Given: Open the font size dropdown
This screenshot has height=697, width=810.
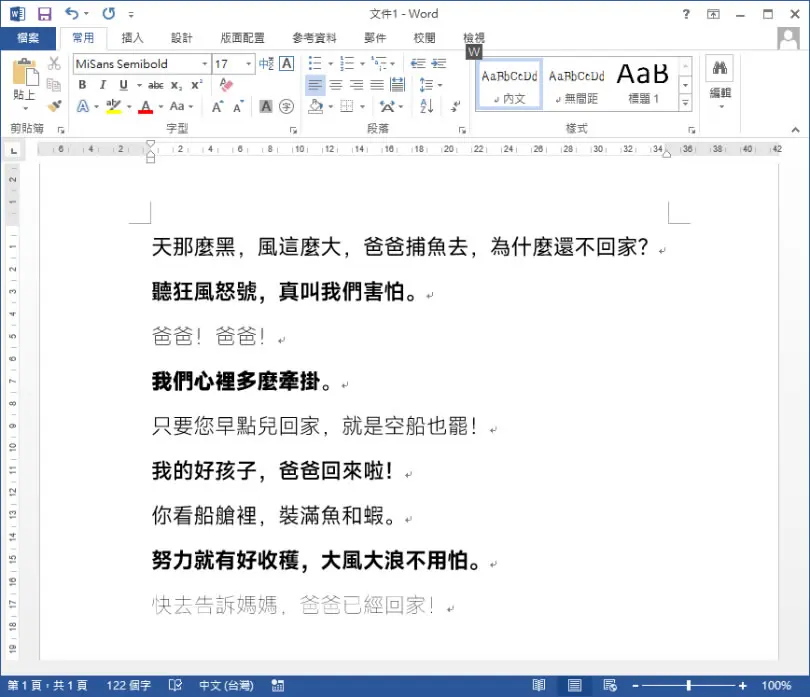Looking at the screenshot, I should 248,64.
